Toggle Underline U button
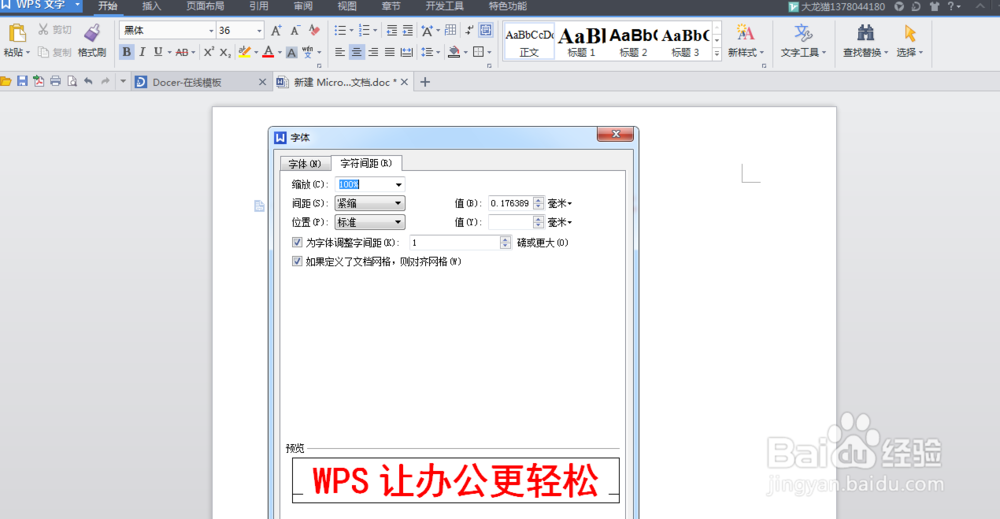The height and width of the screenshot is (519, 1000). [158, 52]
